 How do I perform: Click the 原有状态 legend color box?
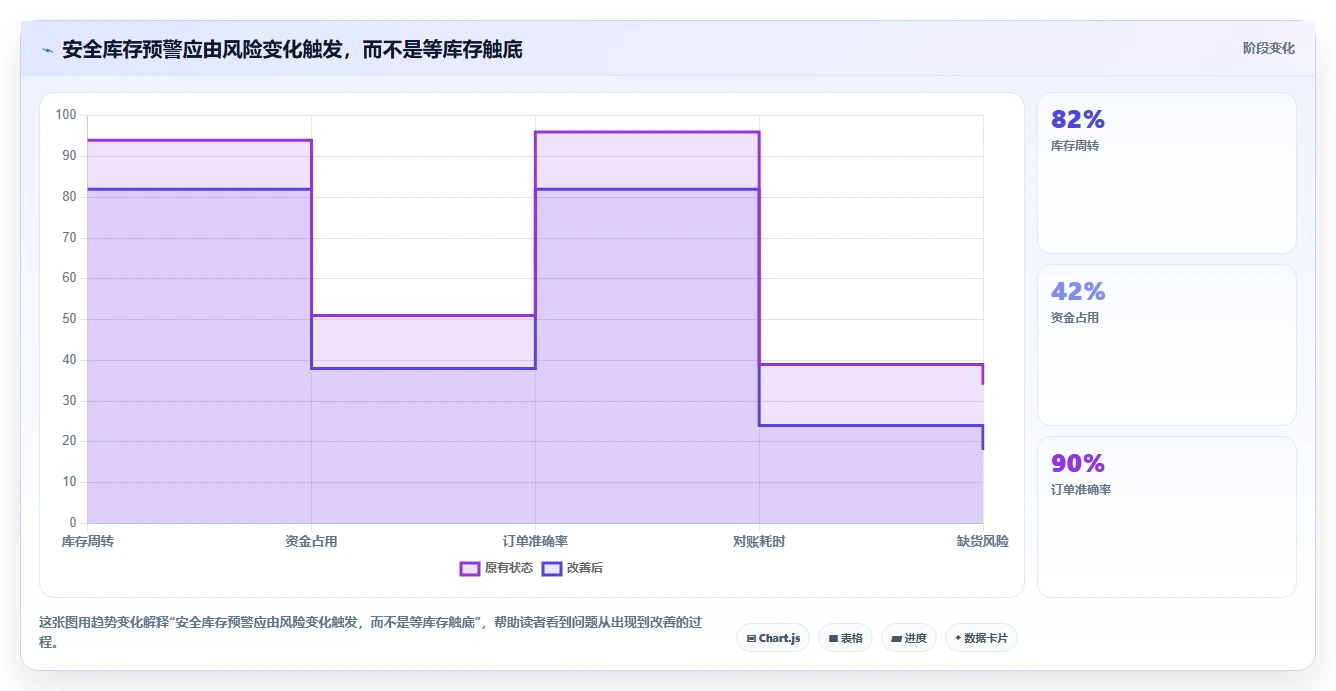tap(469, 568)
